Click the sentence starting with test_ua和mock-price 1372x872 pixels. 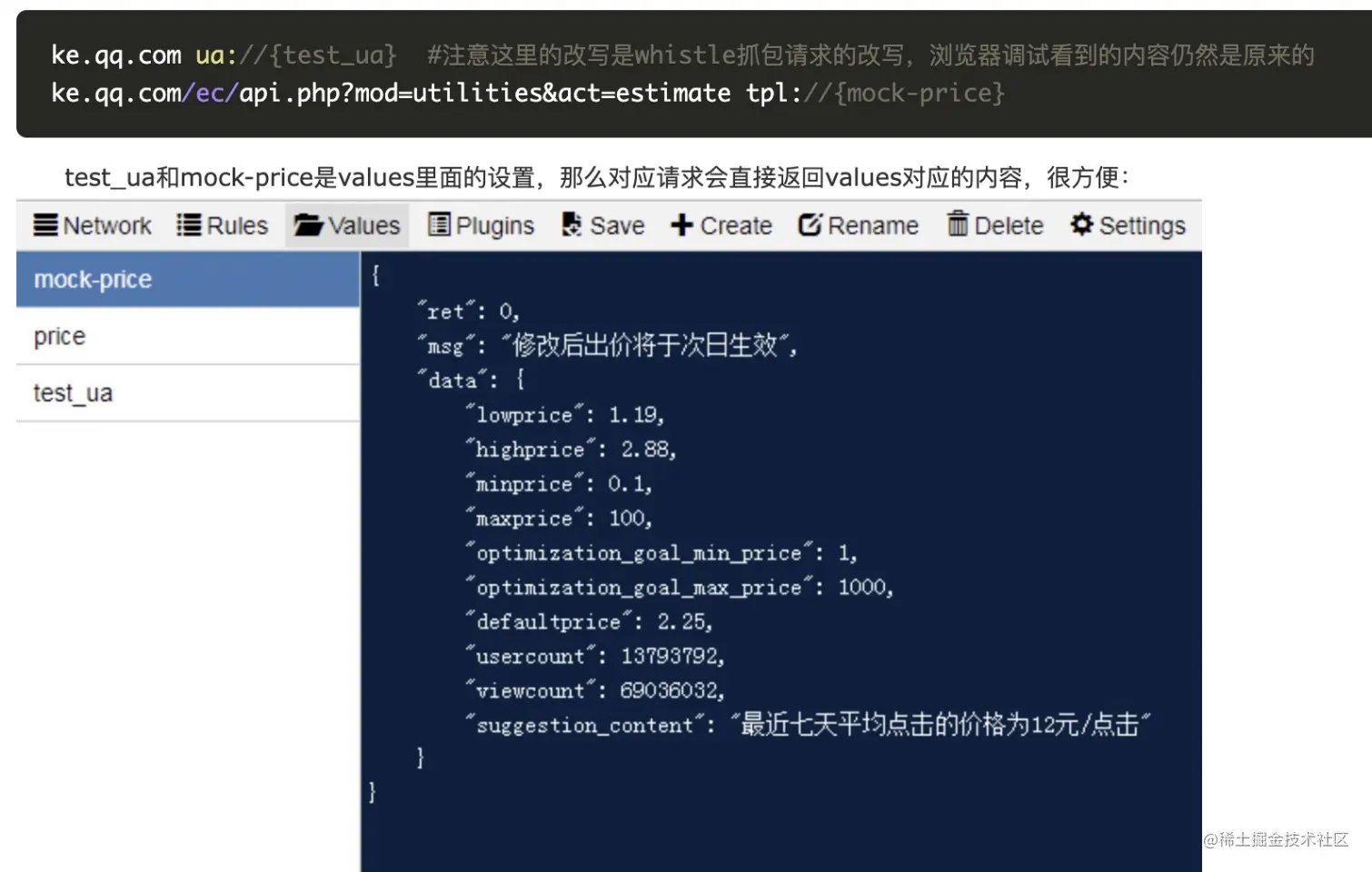pos(597,177)
